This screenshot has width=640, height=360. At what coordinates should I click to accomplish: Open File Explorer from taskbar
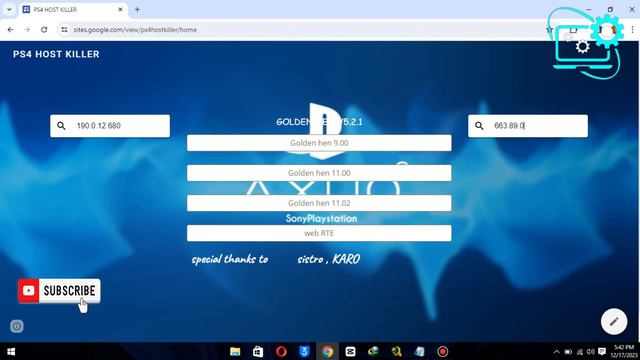coord(235,351)
